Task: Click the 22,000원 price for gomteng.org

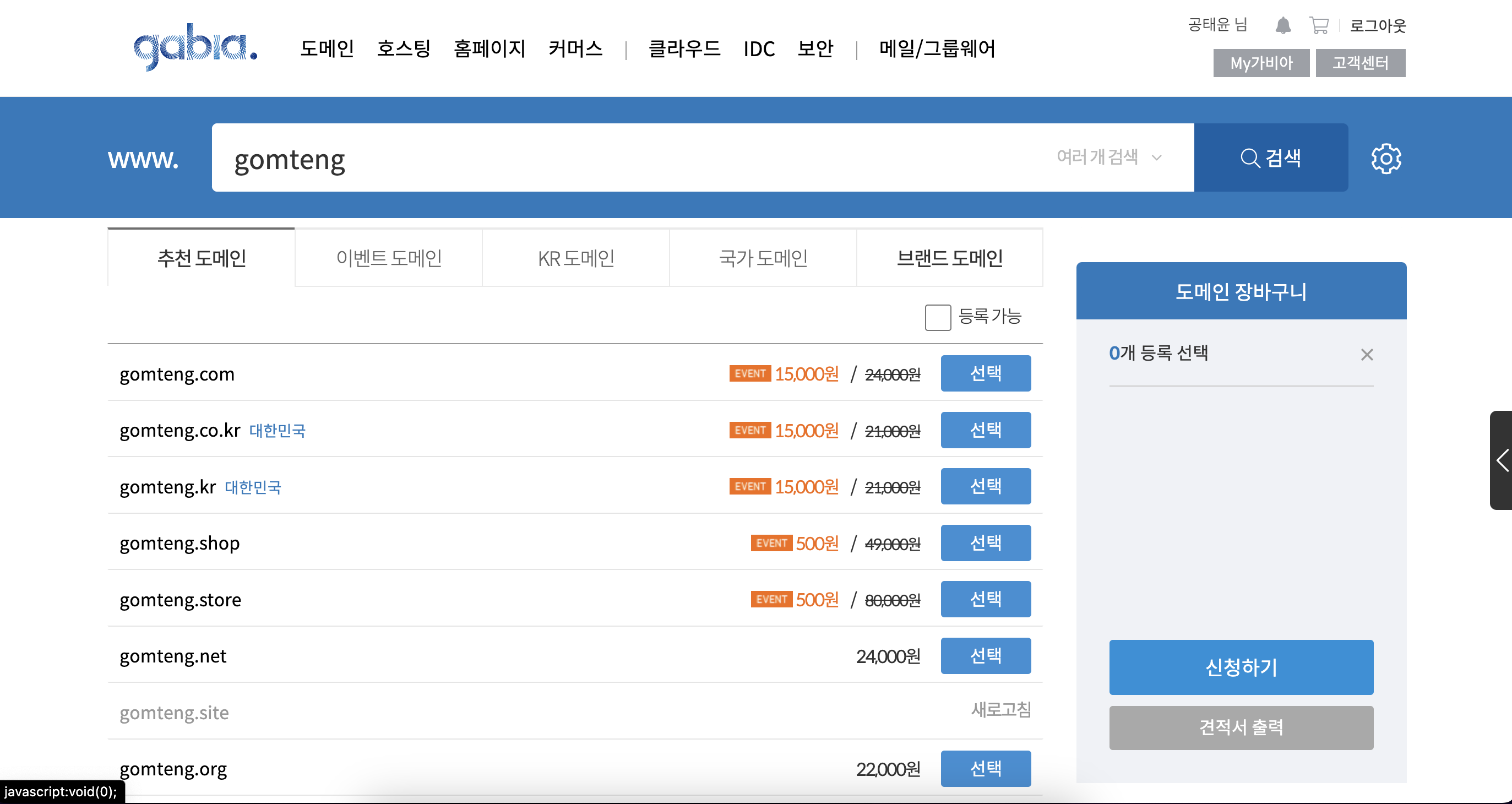Action: click(x=888, y=769)
